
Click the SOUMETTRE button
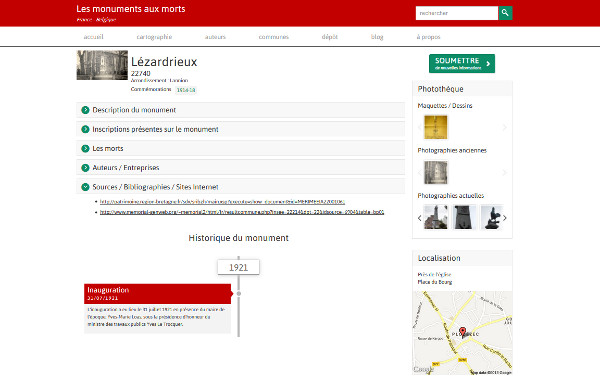pyautogui.click(x=462, y=64)
